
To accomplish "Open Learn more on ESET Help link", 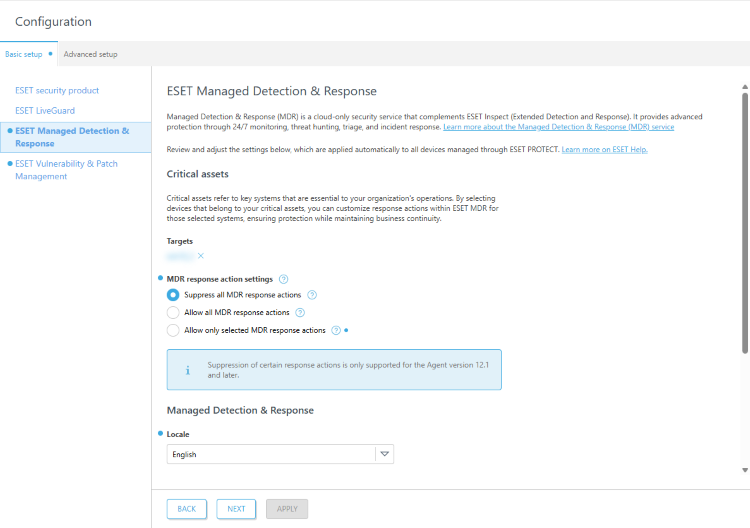I will (604, 149).
